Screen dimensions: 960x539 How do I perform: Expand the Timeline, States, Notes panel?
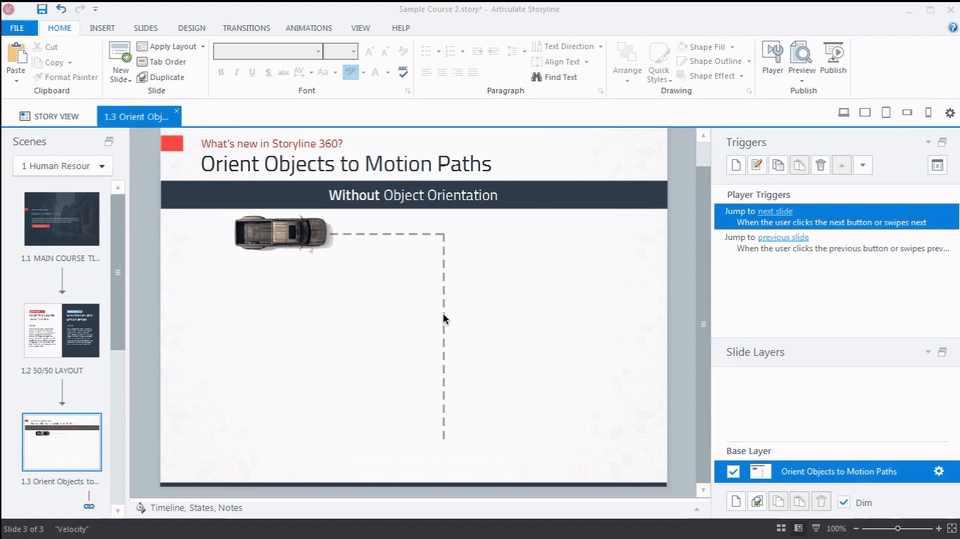(697, 508)
